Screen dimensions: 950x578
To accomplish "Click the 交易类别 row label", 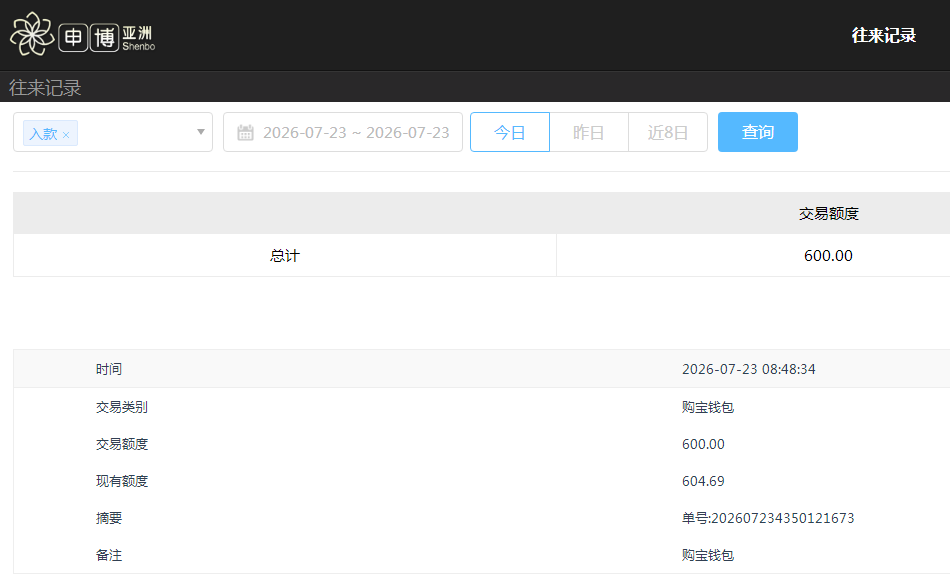I will tap(122, 407).
